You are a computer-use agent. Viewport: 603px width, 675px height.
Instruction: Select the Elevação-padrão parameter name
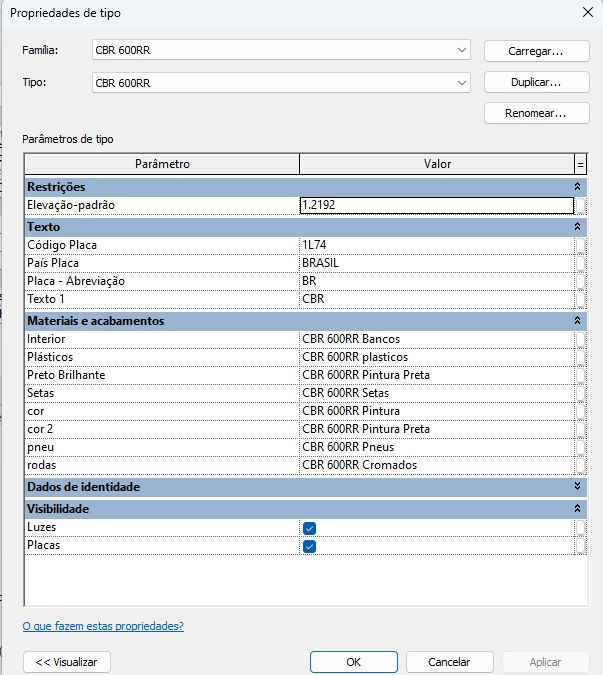(x=162, y=205)
